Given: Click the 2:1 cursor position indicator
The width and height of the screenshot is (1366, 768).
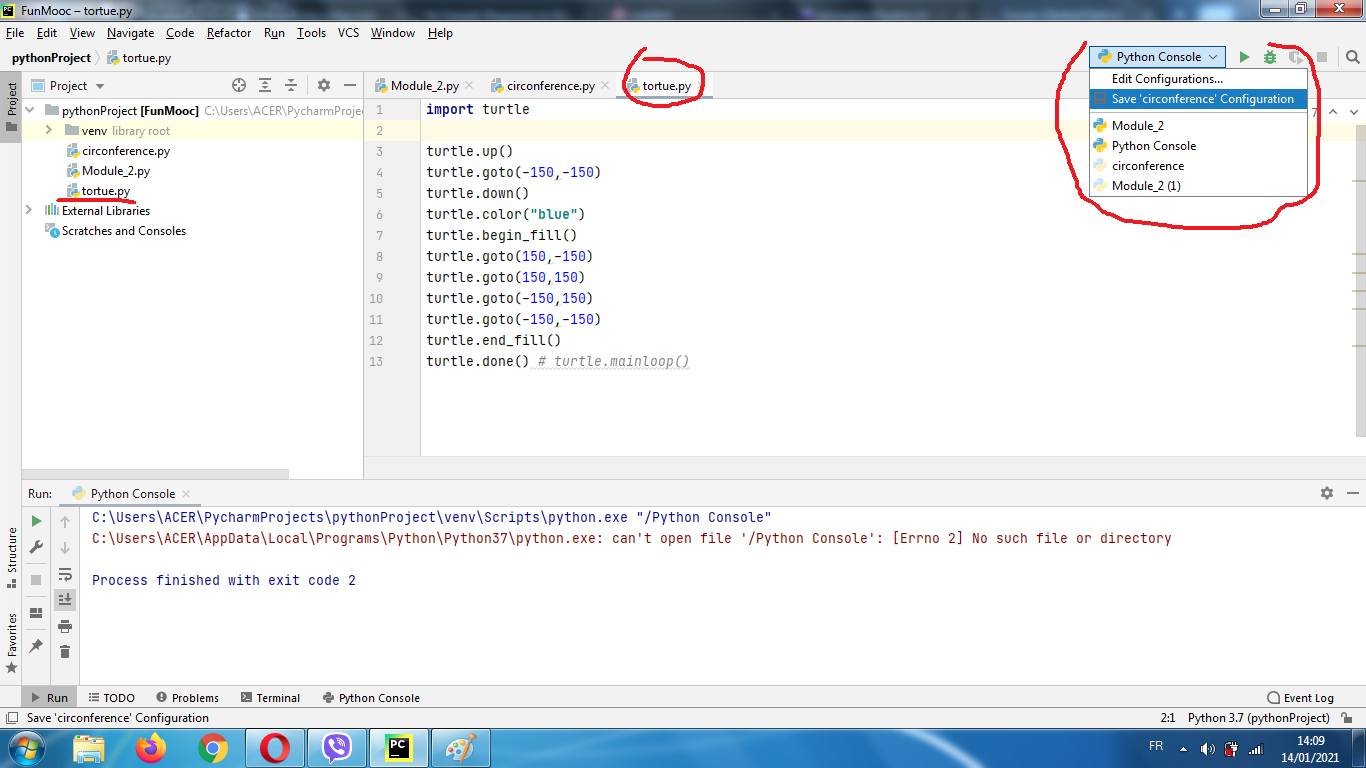Looking at the screenshot, I should tap(1167, 717).
